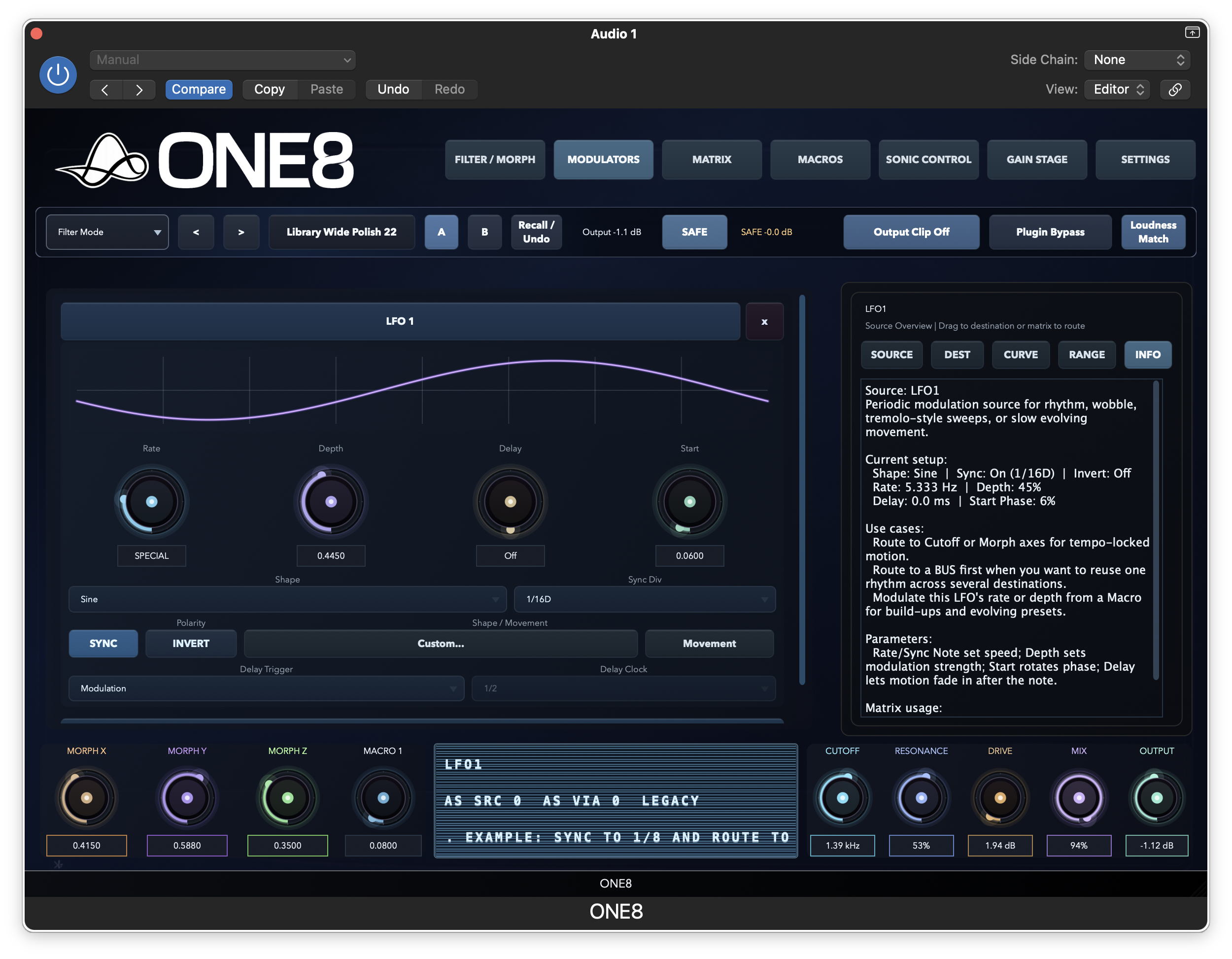Click the MORPH X knob

86,798
